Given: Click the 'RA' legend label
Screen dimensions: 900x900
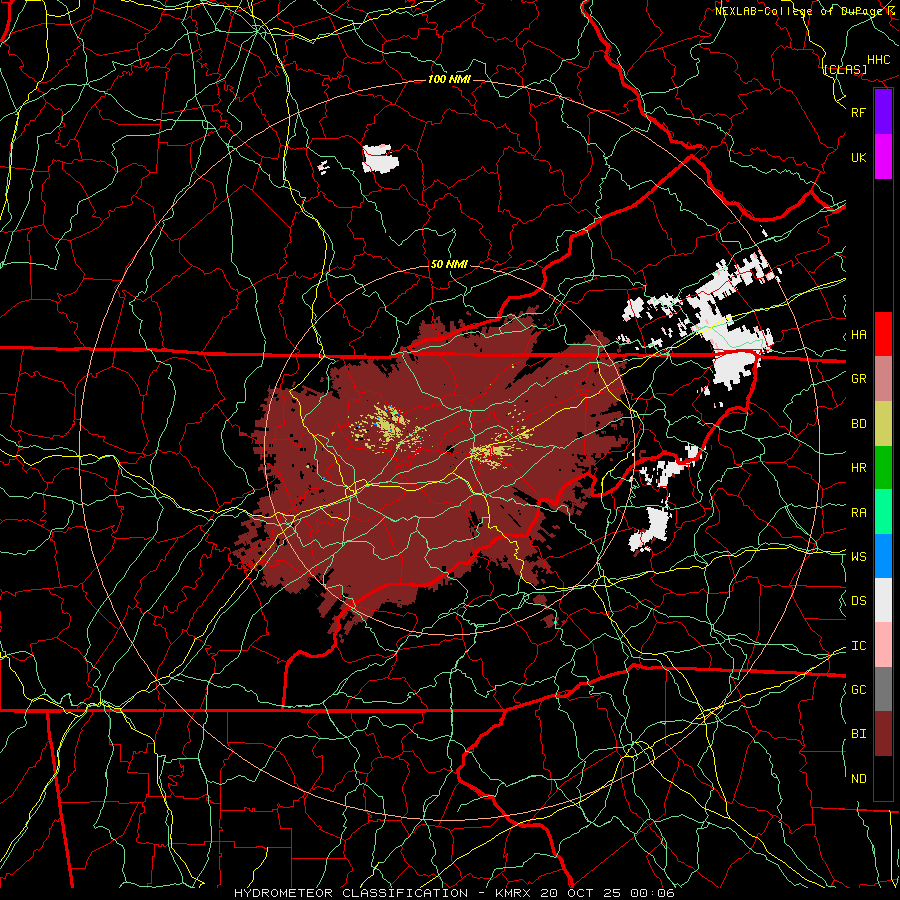Looking at the screenshot, I should pyautogui.click(x=858, y=513).
